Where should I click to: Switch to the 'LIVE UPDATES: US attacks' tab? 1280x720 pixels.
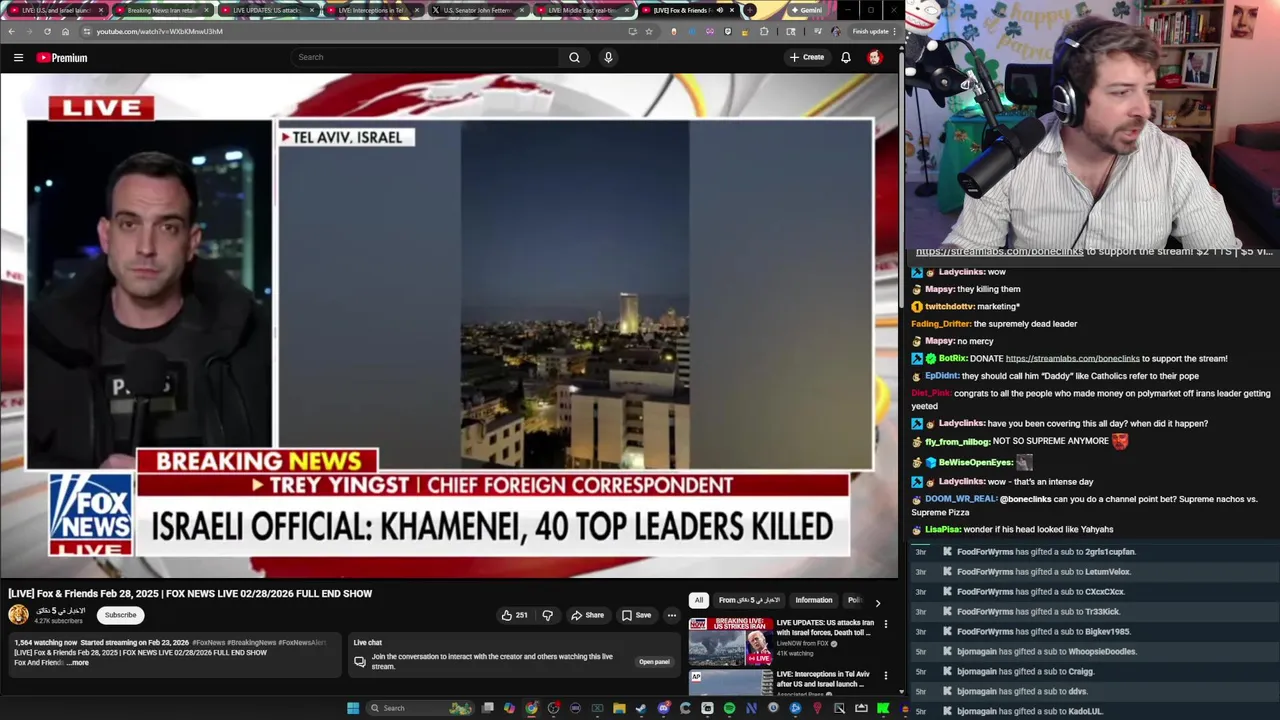[x=267, y=10]
